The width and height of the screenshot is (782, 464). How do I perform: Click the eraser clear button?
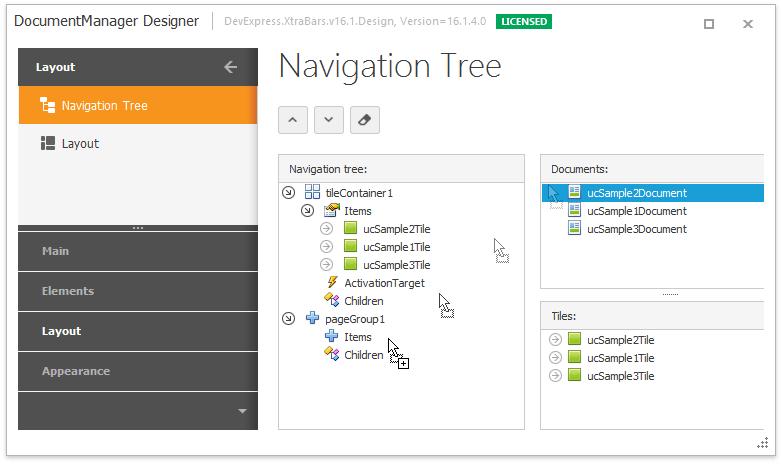tap(365, 120)
